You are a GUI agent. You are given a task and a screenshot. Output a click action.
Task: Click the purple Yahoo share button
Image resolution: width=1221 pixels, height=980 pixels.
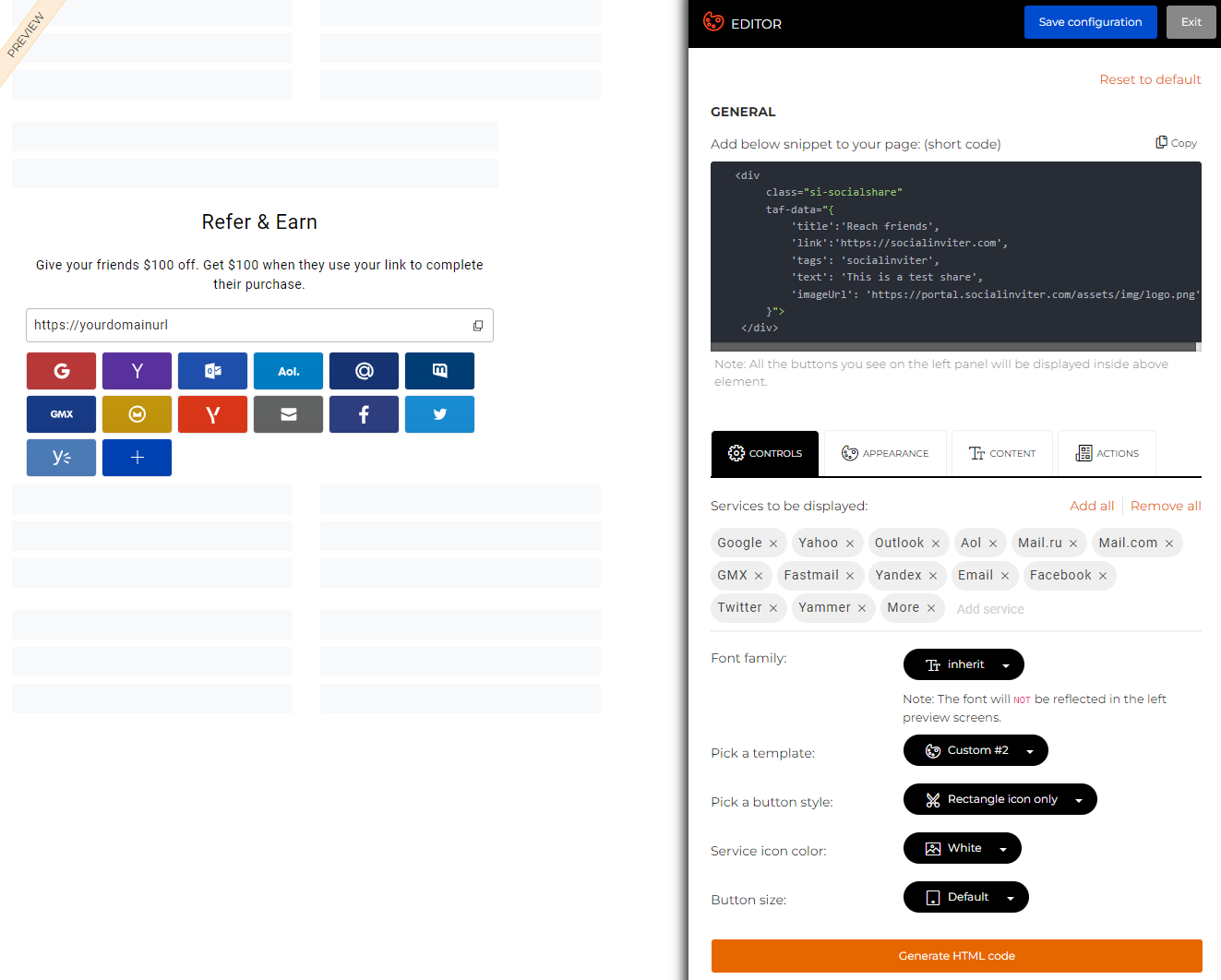click(137, 371)
